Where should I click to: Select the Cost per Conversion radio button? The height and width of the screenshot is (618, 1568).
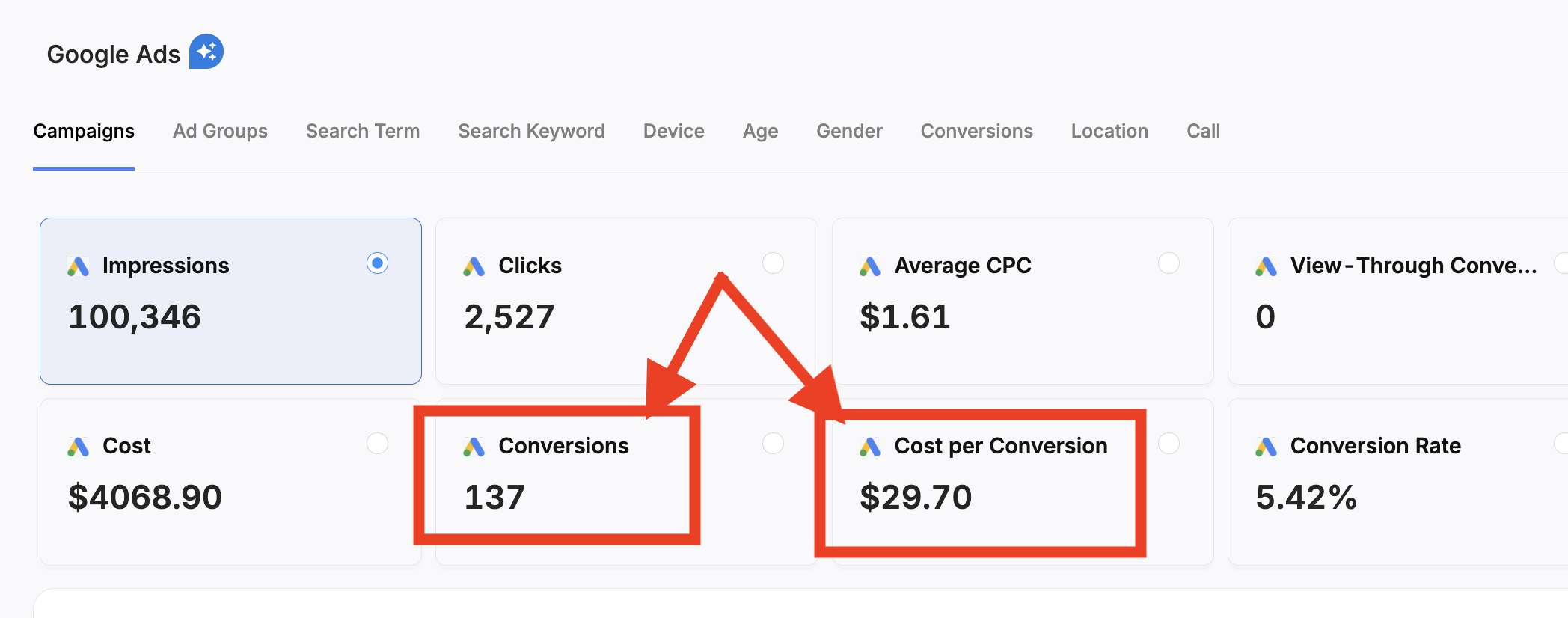tap(1169, 444)
